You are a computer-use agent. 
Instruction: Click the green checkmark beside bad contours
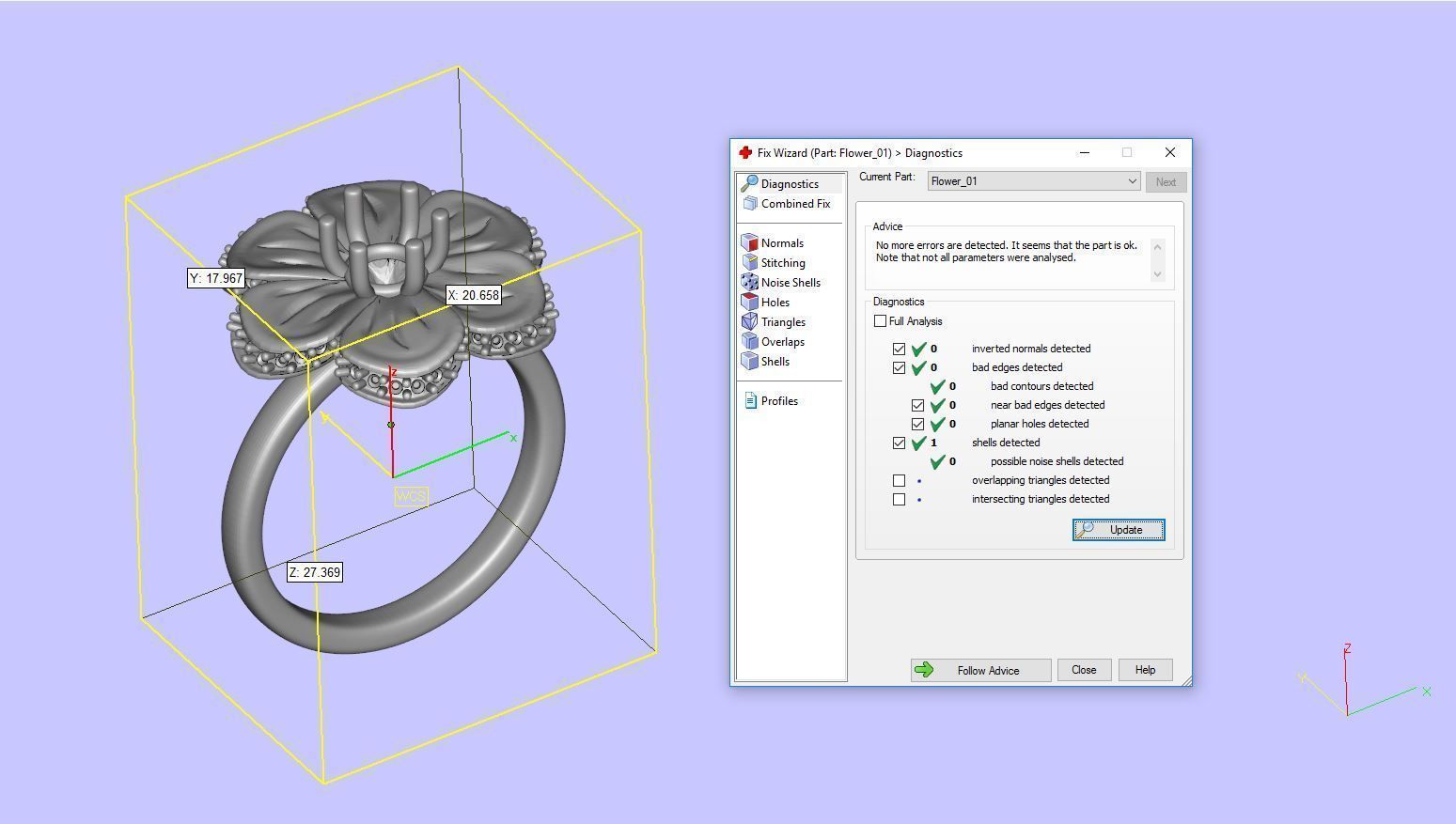(938, 386)
